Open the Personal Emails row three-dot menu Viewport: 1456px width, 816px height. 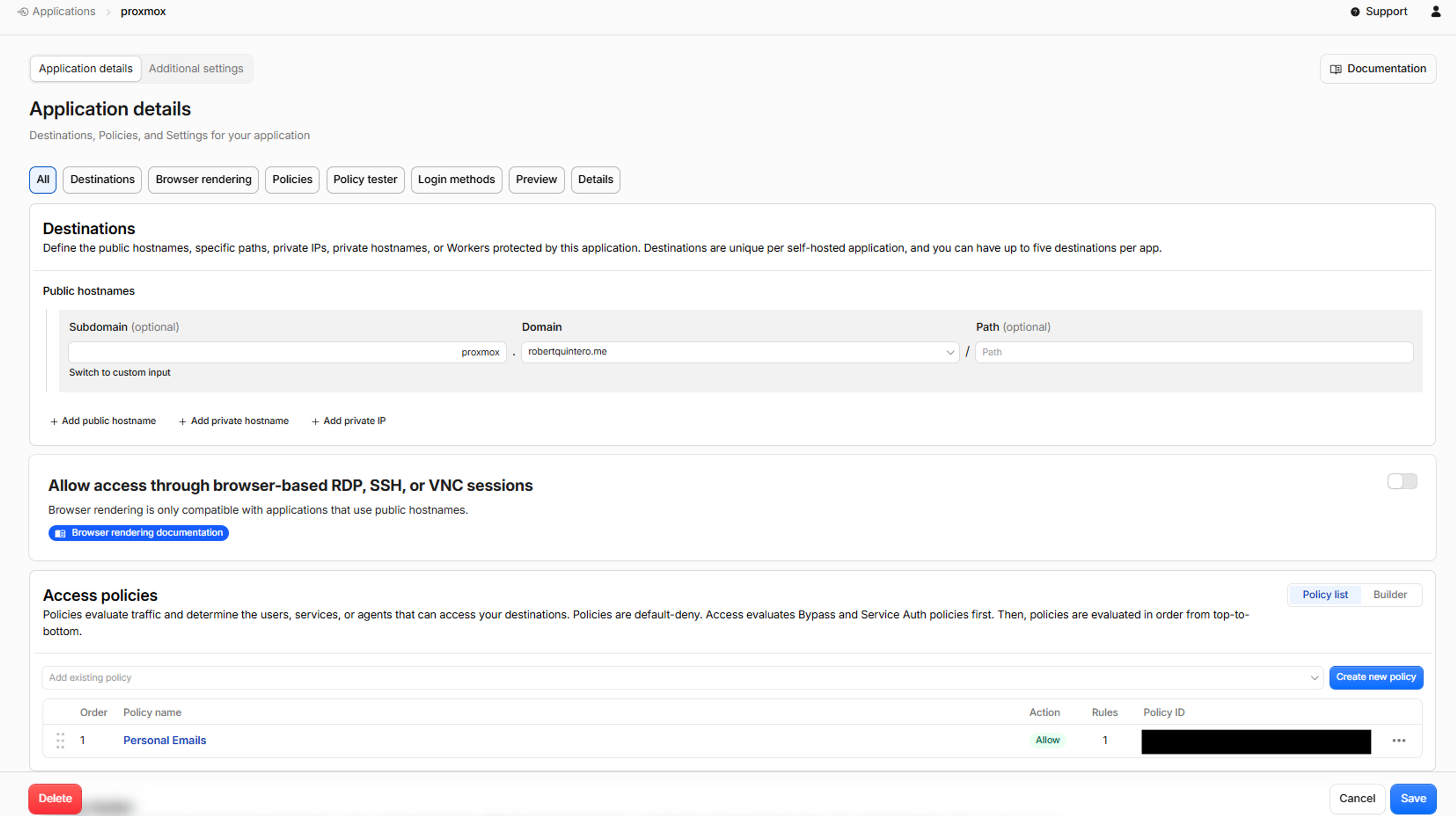tap(1399, 740)
